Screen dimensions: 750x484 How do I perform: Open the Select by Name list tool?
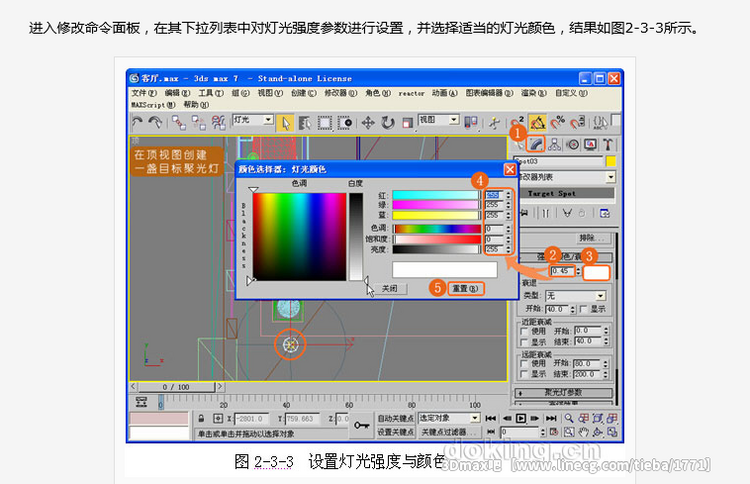[x=305, y=123]
